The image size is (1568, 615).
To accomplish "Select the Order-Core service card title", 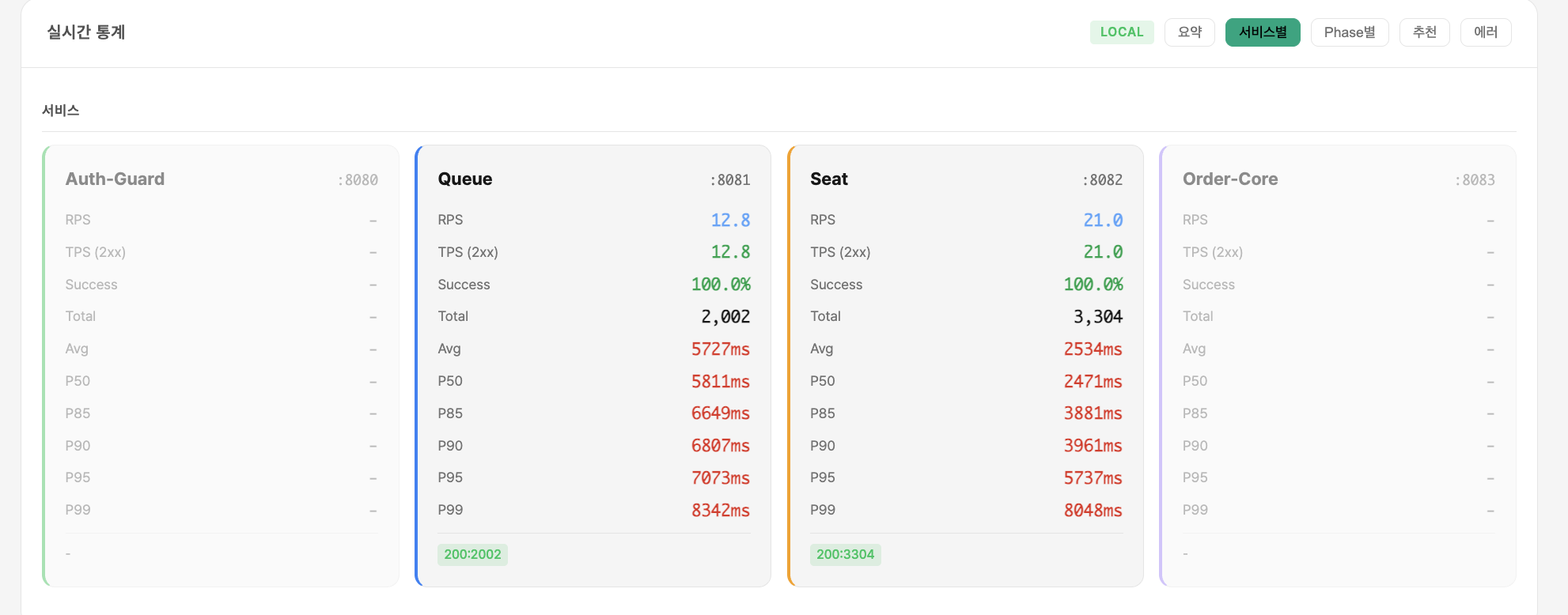I will 1229,179.
